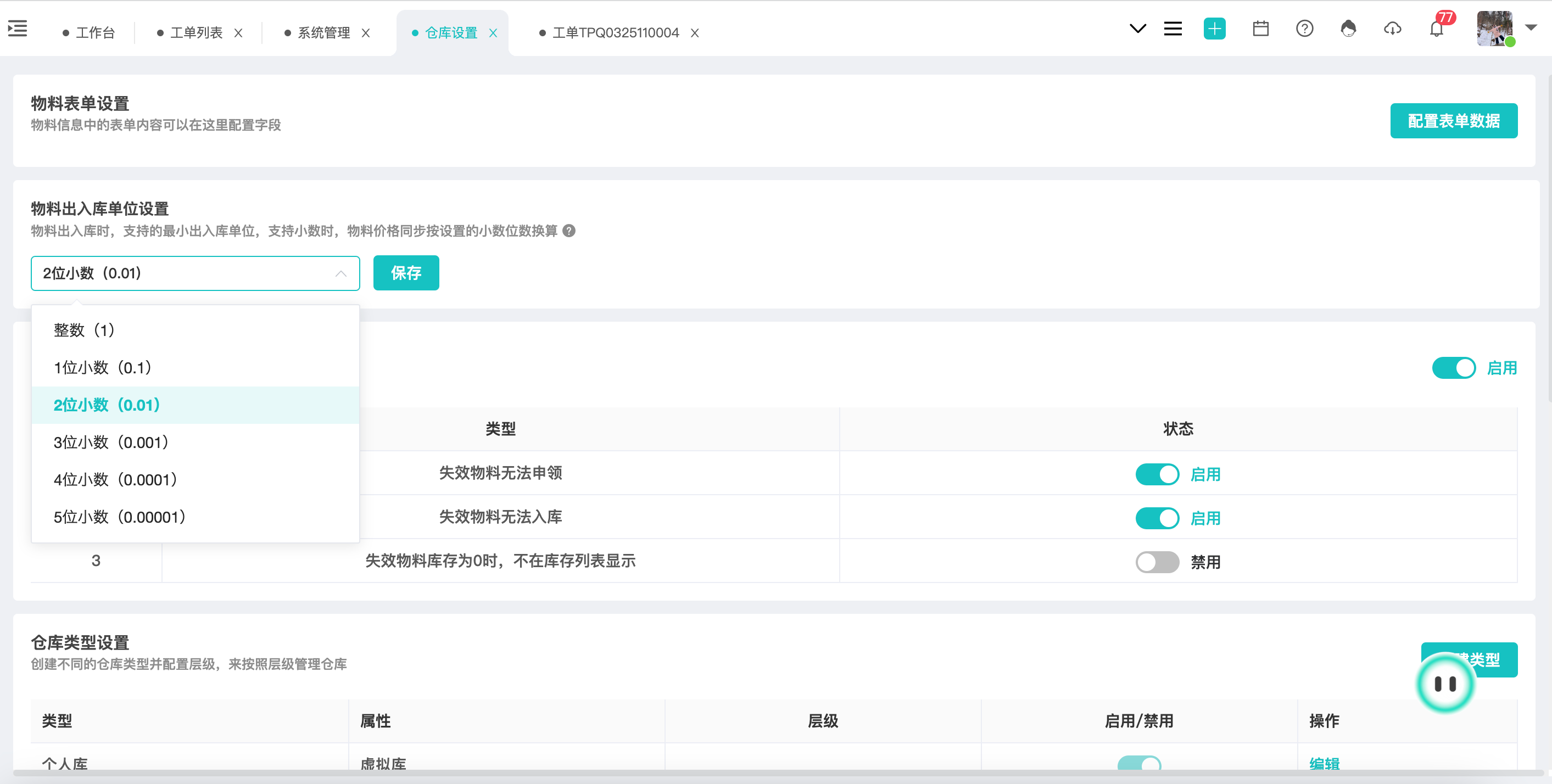Click the floating pause assistant button
This screenshot has width=1552, height=784.
click(1445, 684)
